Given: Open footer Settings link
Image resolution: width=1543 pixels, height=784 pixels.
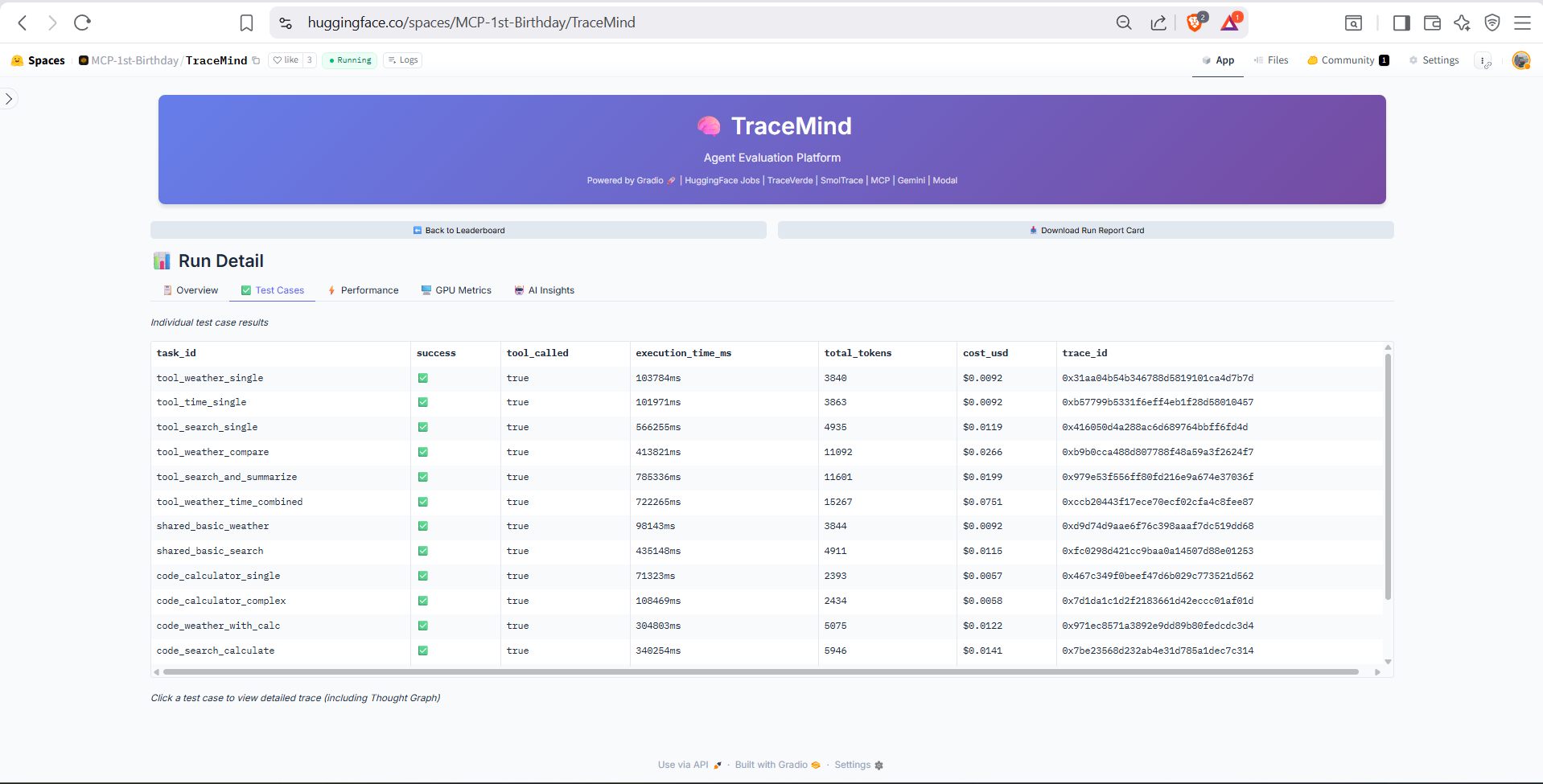Looking at the screenshot, I should 858,765.
